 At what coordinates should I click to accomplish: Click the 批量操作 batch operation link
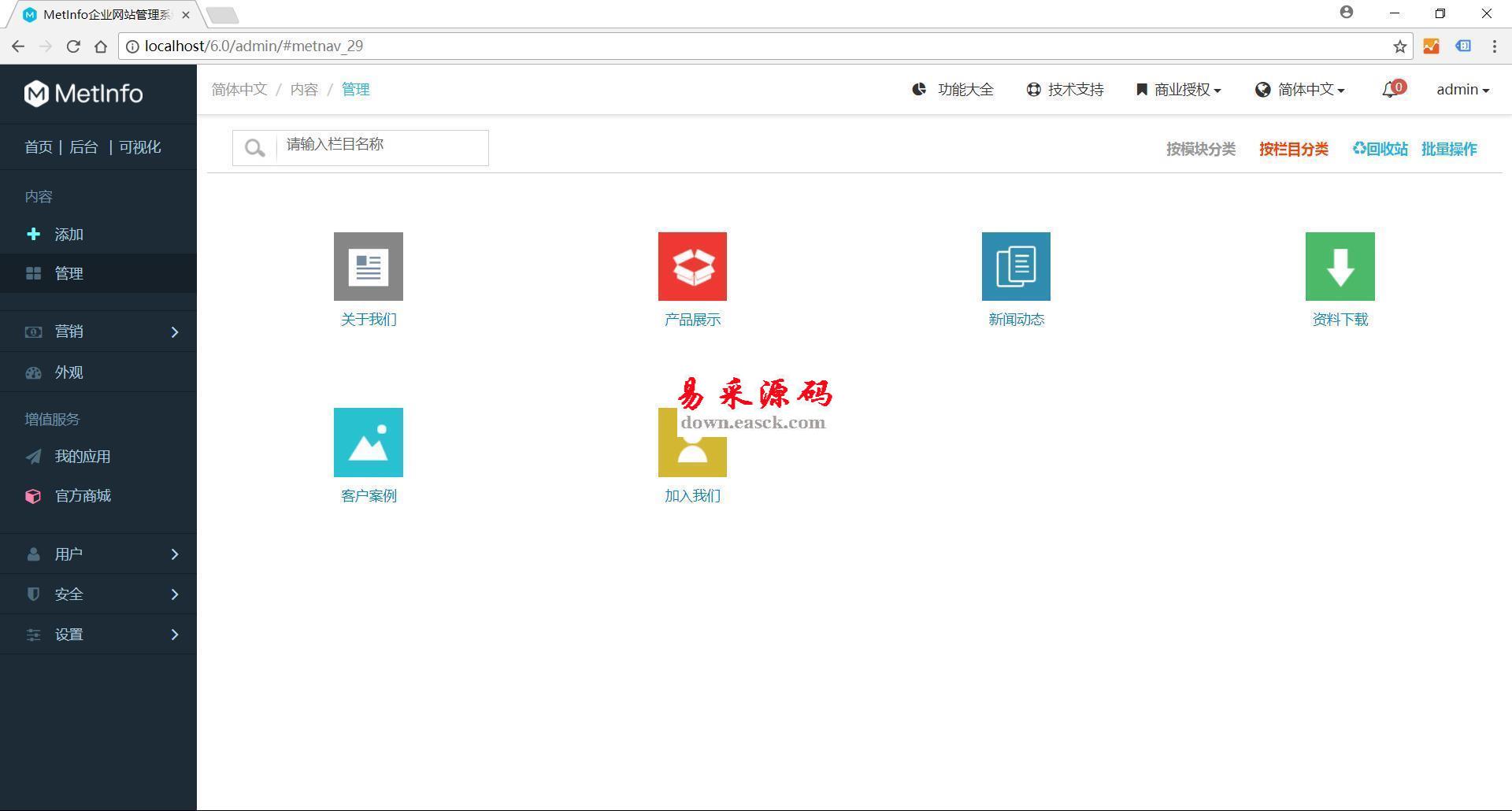click(1449, 149)
